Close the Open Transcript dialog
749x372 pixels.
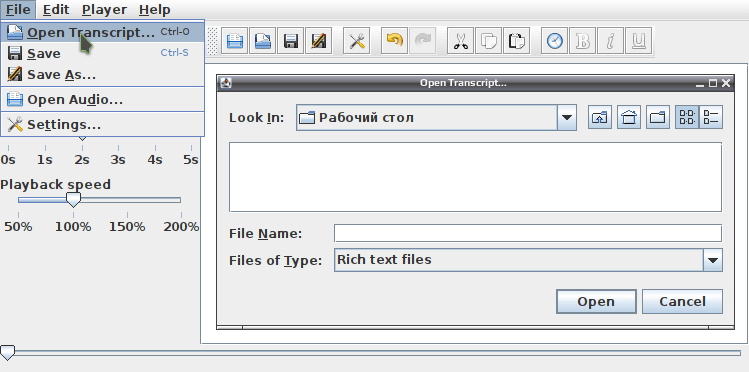pyautogui.click(x=726, y=83)
